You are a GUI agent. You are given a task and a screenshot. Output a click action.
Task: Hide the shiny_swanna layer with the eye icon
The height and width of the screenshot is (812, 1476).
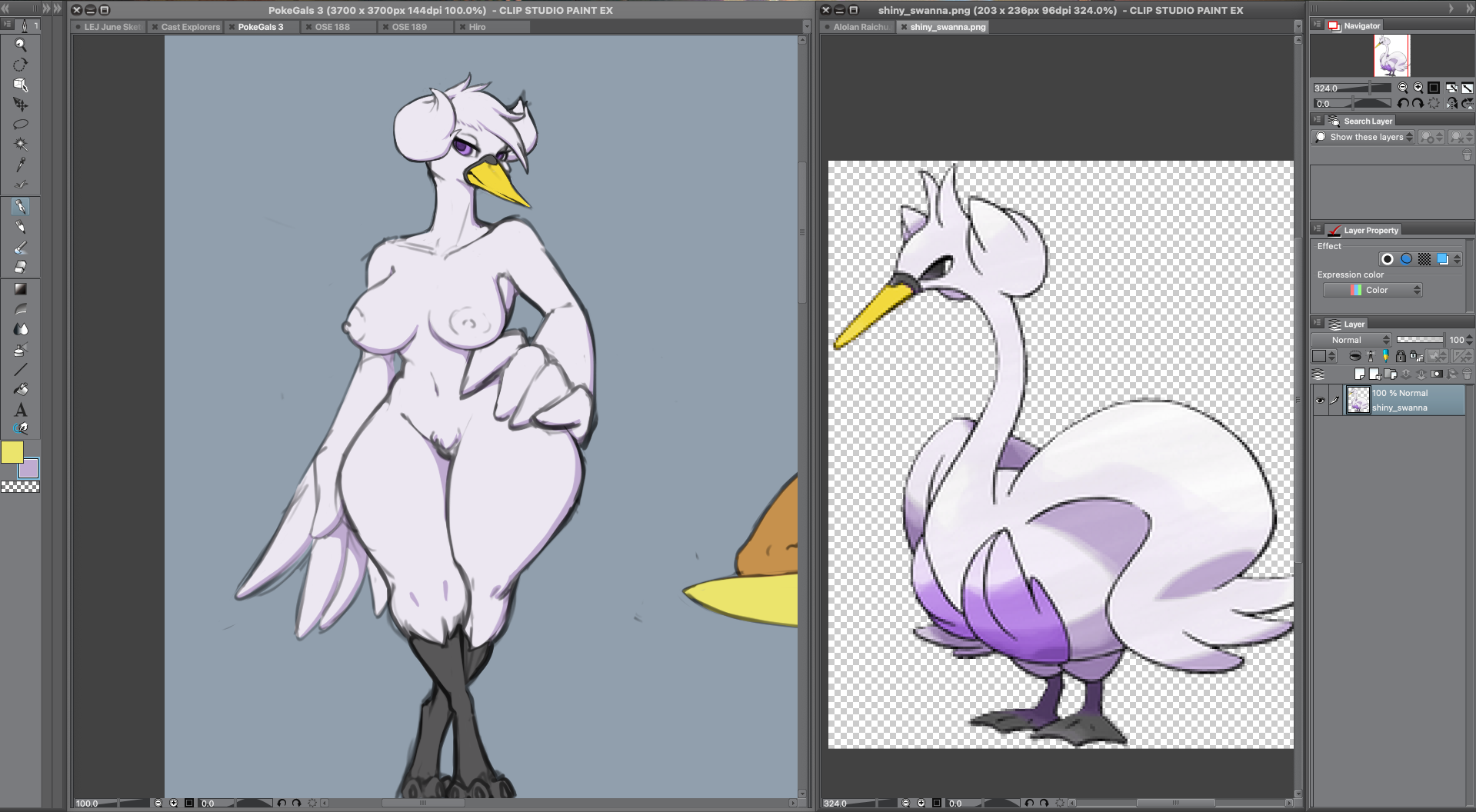click(x=1320, y=401)
